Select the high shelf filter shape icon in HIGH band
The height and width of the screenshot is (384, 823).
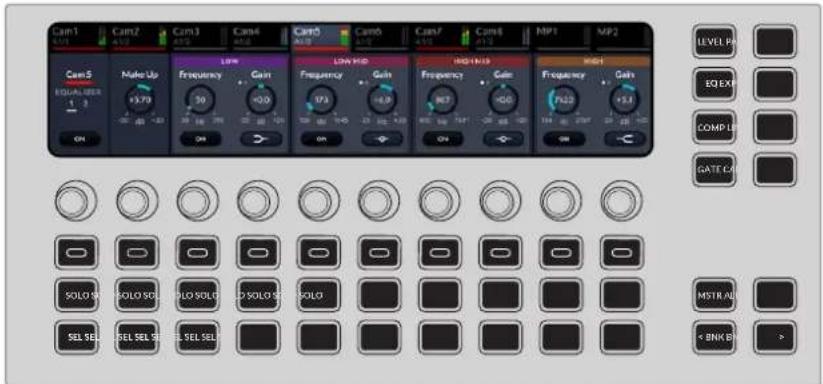click(x=625, y=139)
